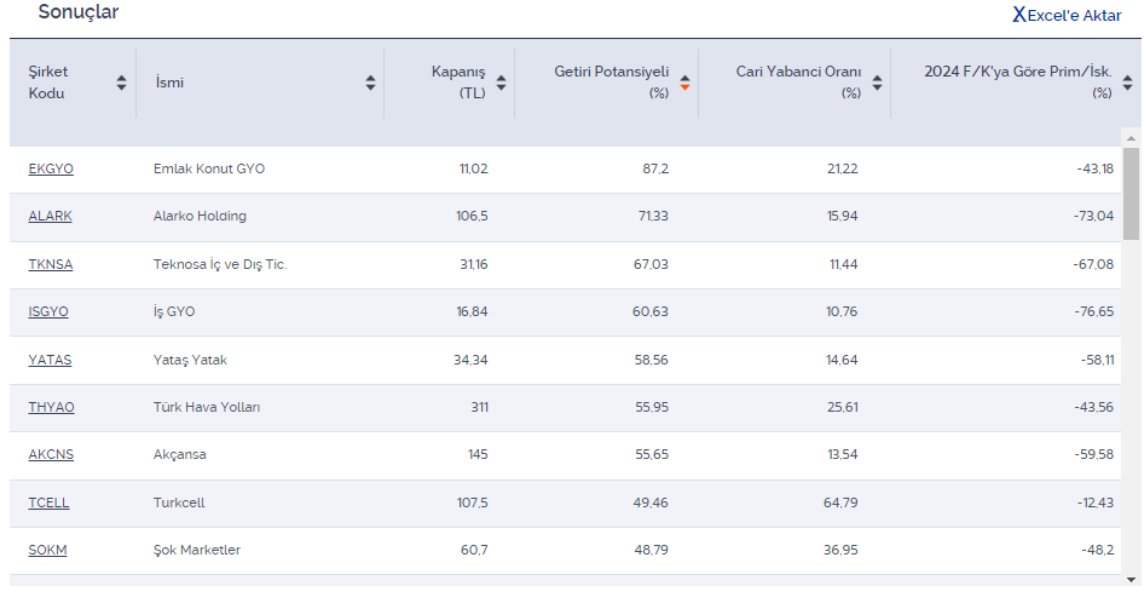Open YATAS stock link
The height and width of the screenshot is (598, 1147).
(50, 359)
